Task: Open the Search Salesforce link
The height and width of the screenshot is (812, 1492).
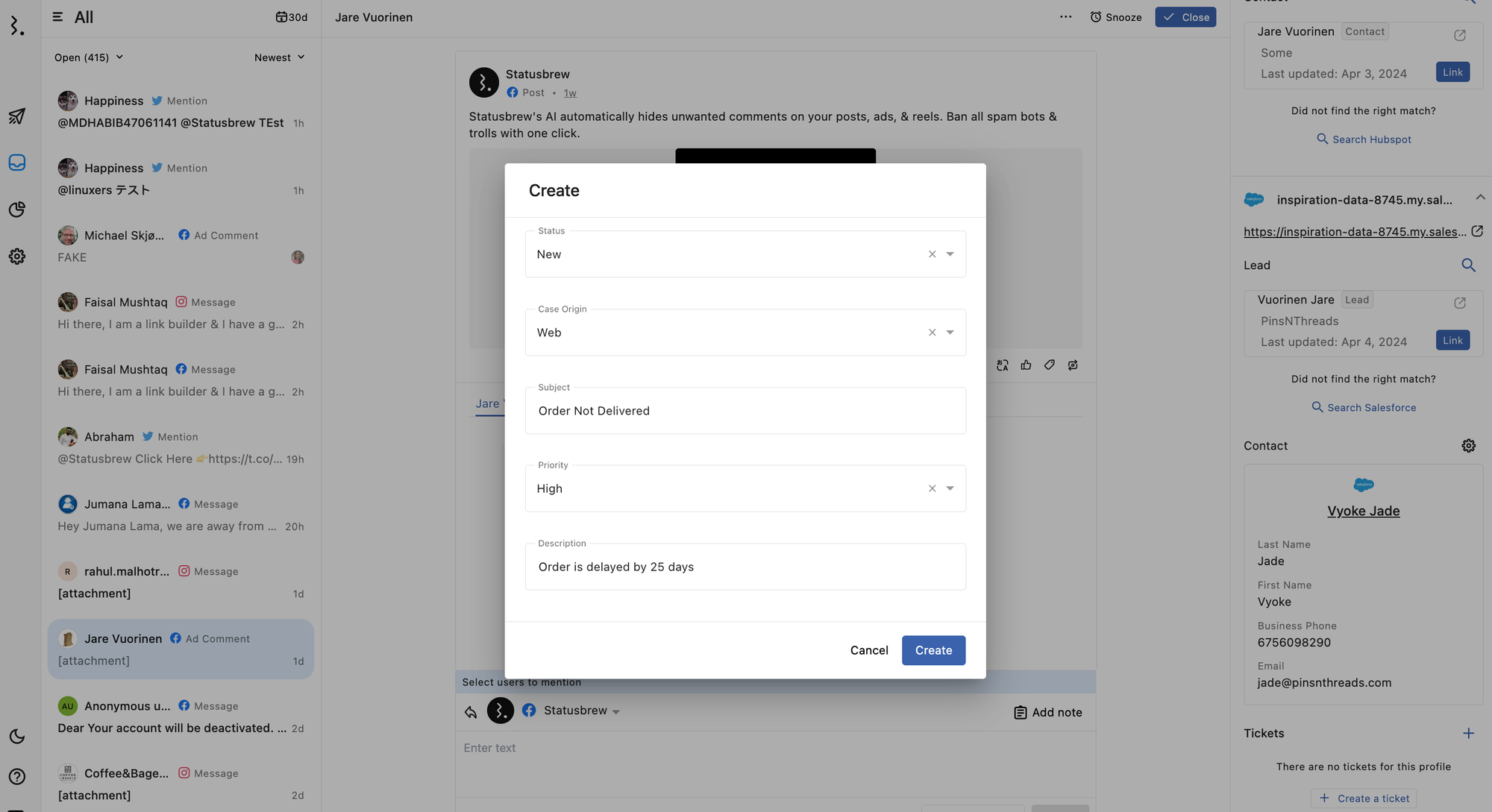Action: pyautogui.click(x=1363, y=407)
